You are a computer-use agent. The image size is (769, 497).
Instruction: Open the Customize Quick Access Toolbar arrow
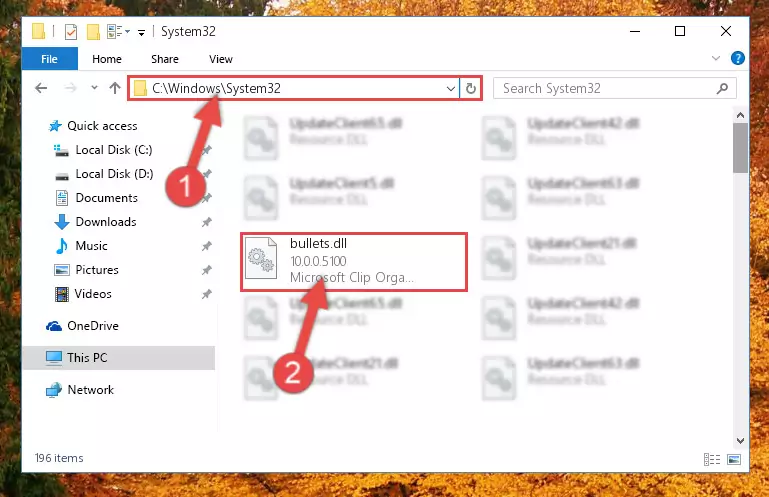141,32
